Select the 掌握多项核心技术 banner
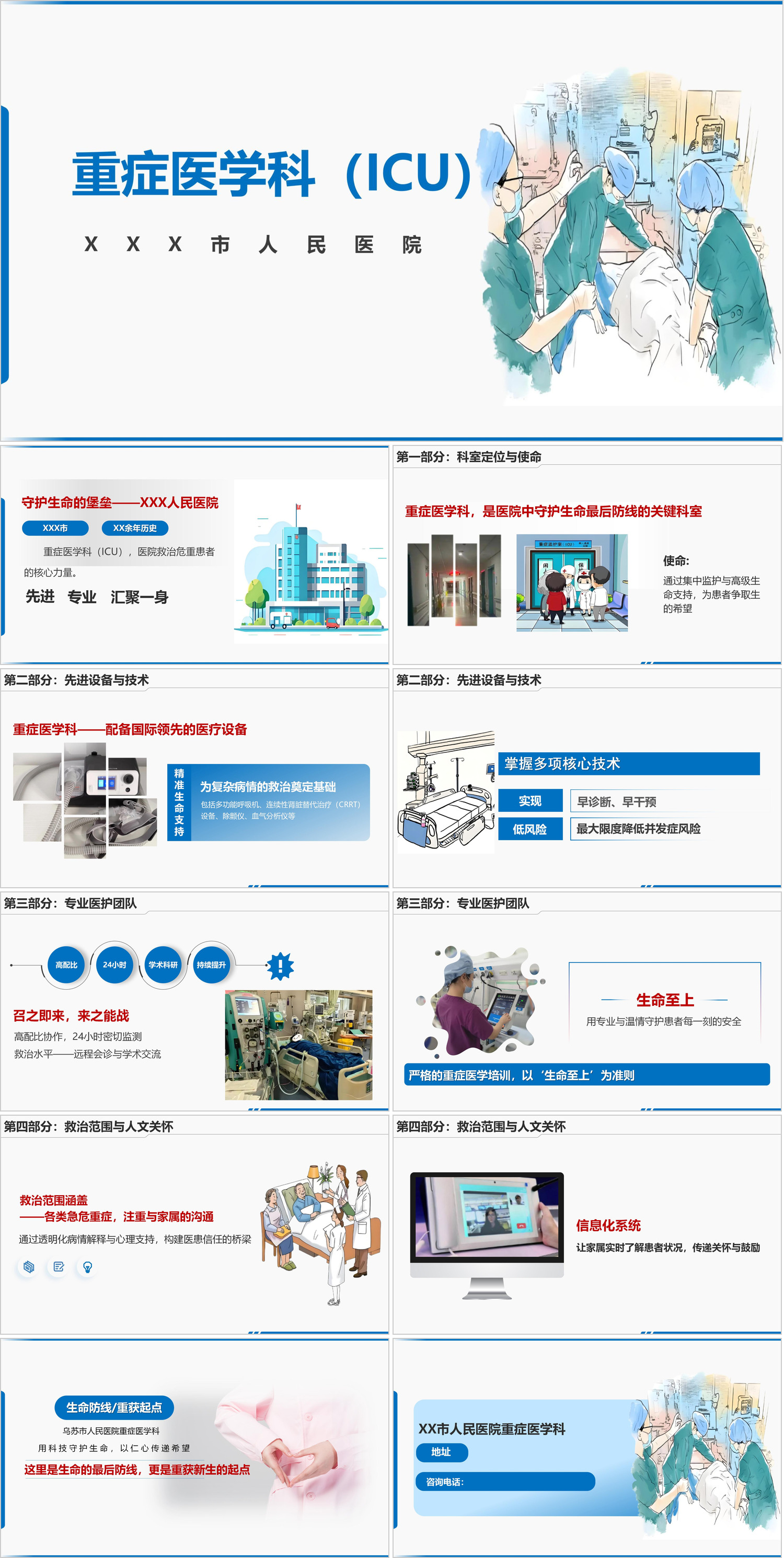Viewport: 784px width, 1558px height. 629,763
